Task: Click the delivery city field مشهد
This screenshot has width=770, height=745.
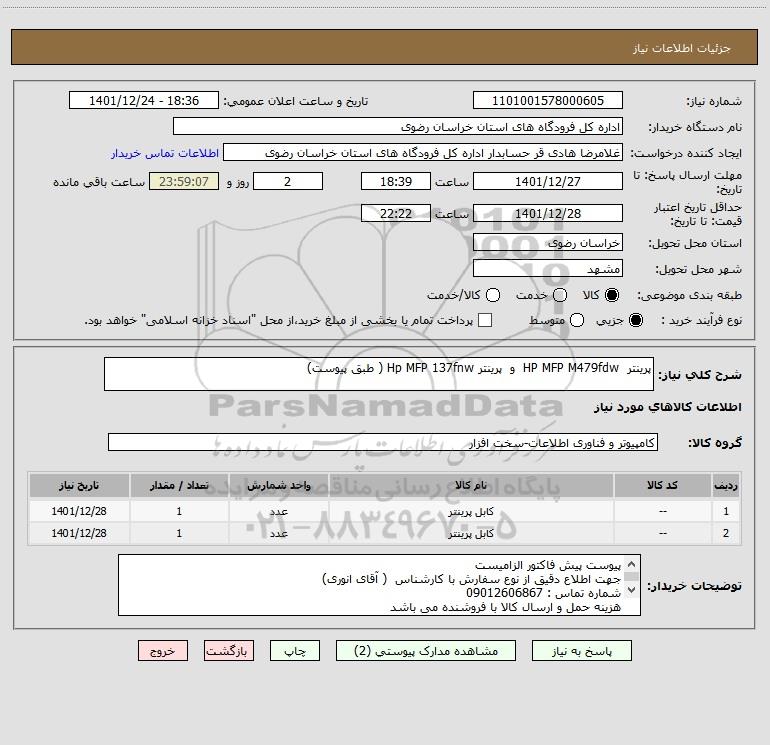Action: pyautogui.click(x=548, y=269)
